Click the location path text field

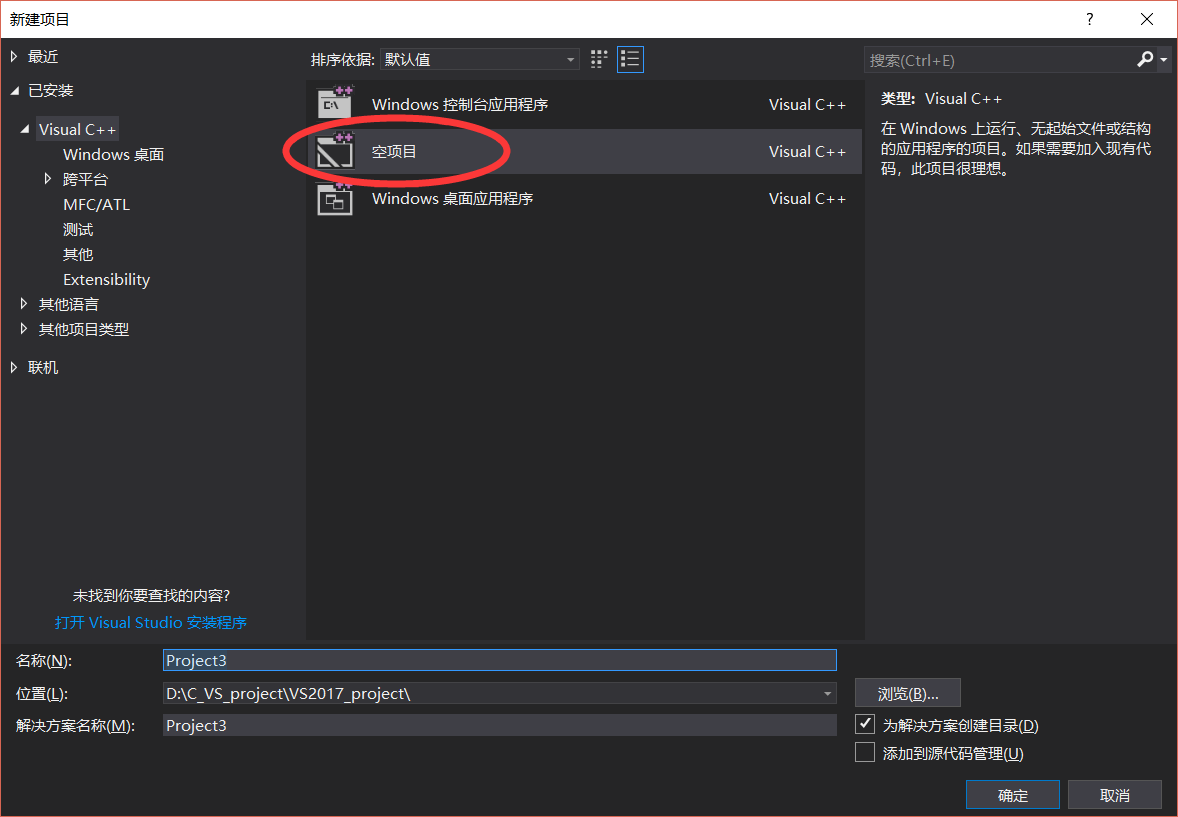coord(491,693)
